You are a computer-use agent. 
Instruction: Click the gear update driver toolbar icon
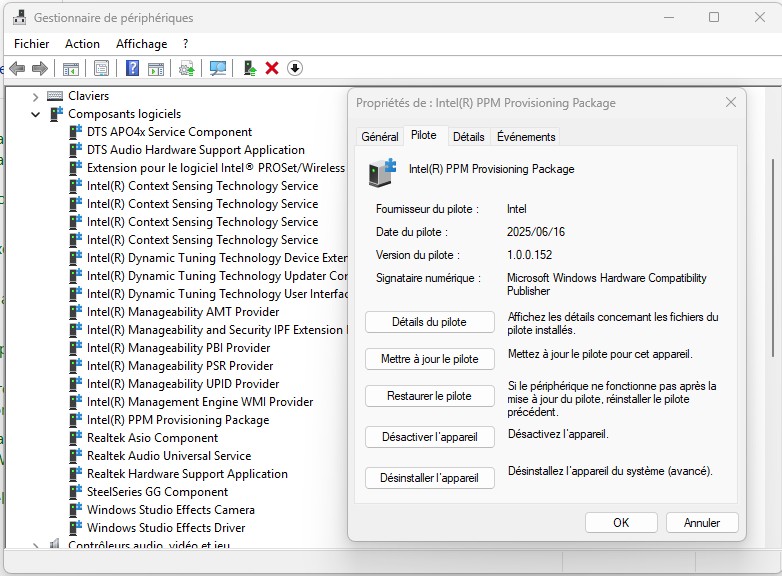[187, 68]
